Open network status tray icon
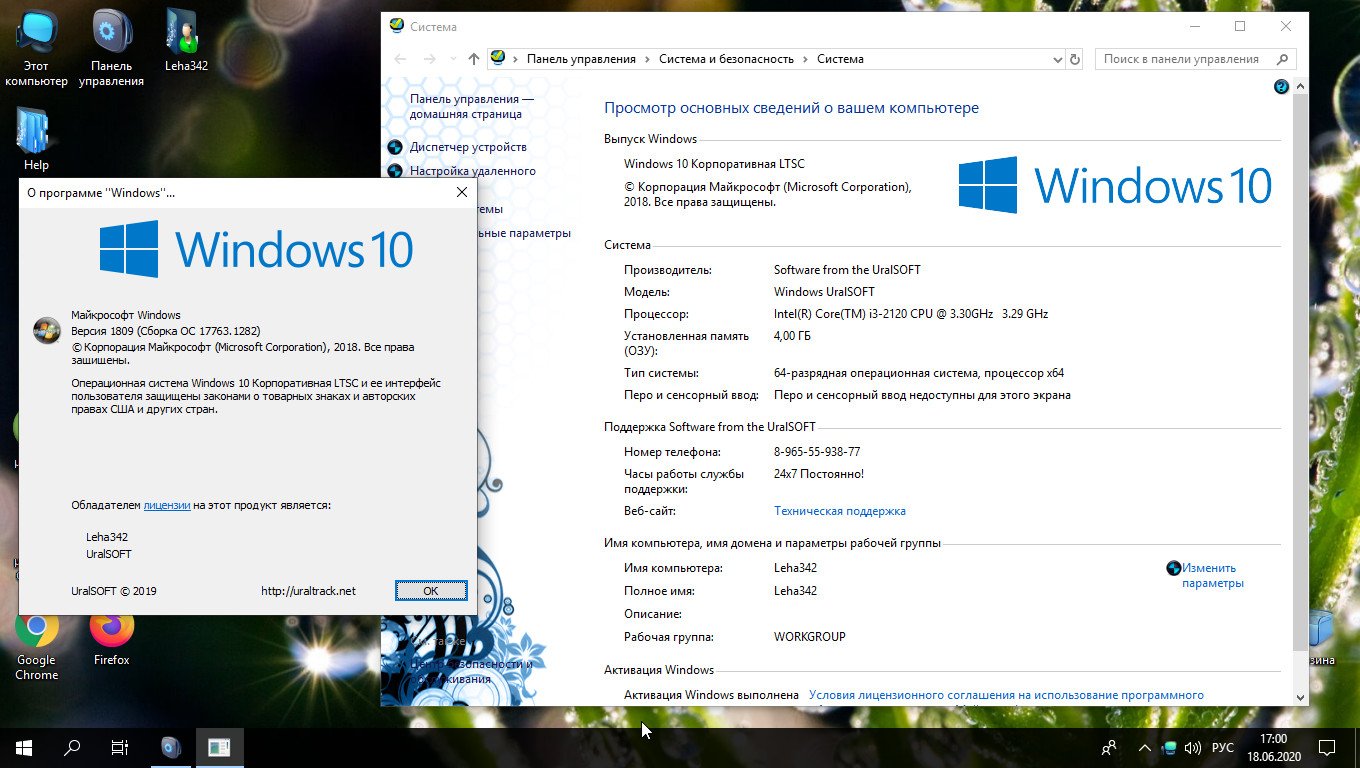This screenshot has height=768, width=1360. click(1168, 747)
